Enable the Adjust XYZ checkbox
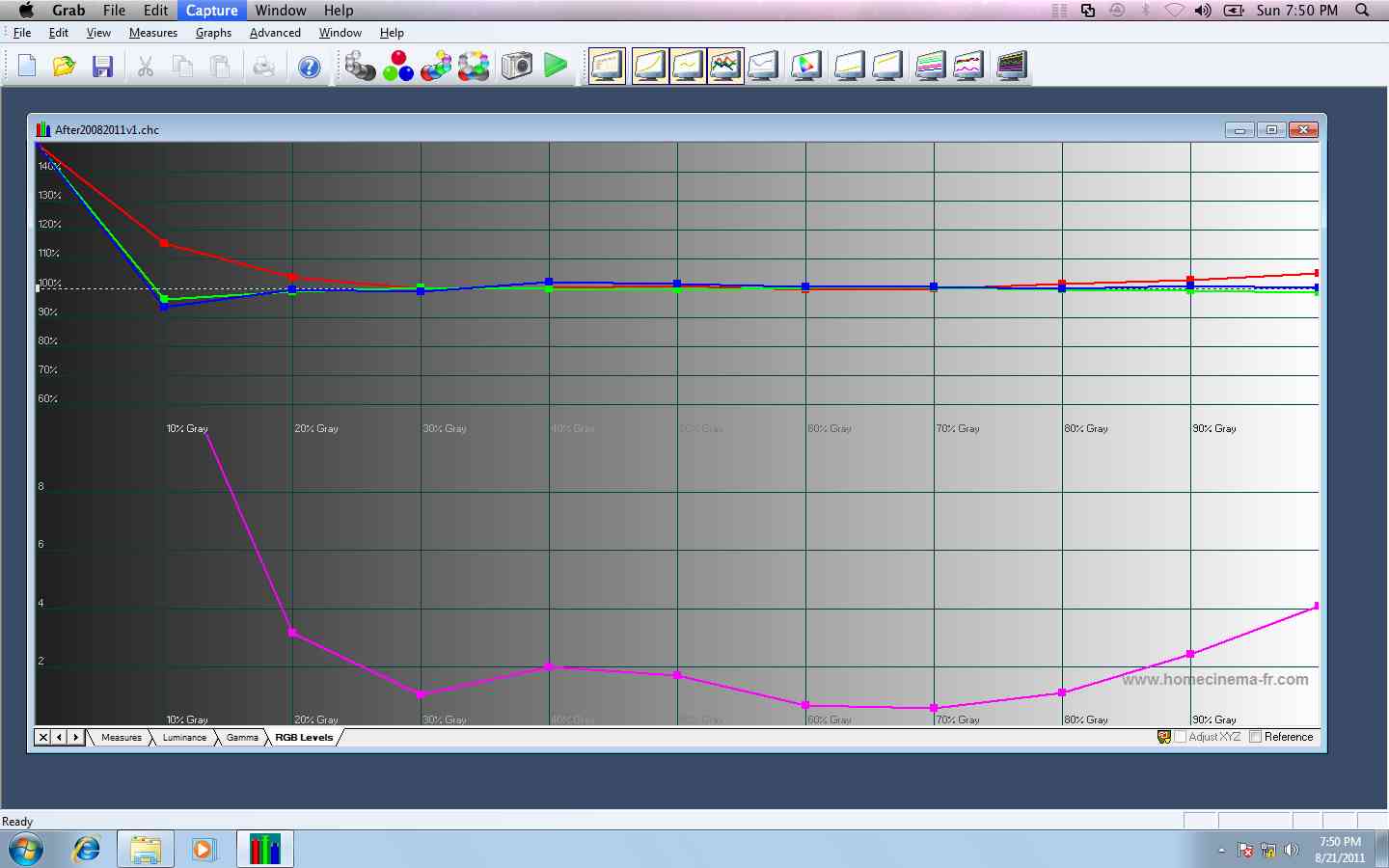 [x=1180, y=737]
